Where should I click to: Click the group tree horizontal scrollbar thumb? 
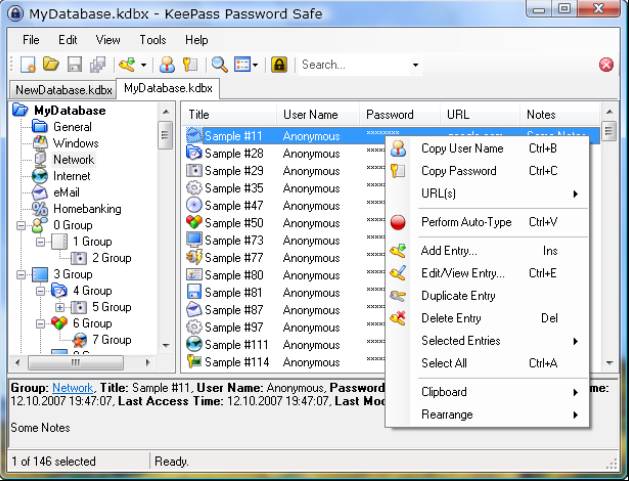[x=75, y=363]
